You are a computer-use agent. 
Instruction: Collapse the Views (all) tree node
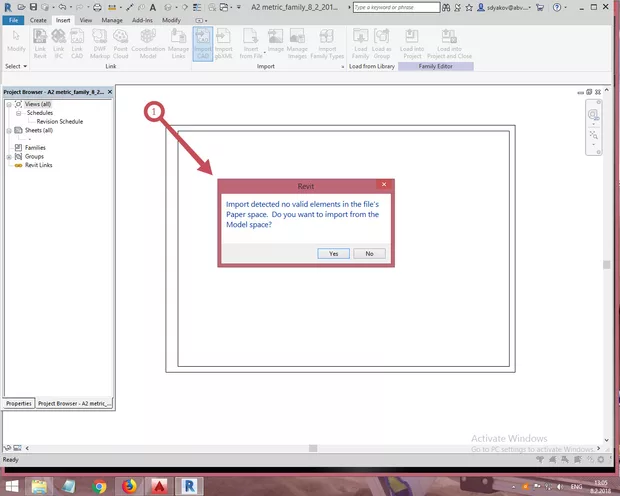[9, 104]
